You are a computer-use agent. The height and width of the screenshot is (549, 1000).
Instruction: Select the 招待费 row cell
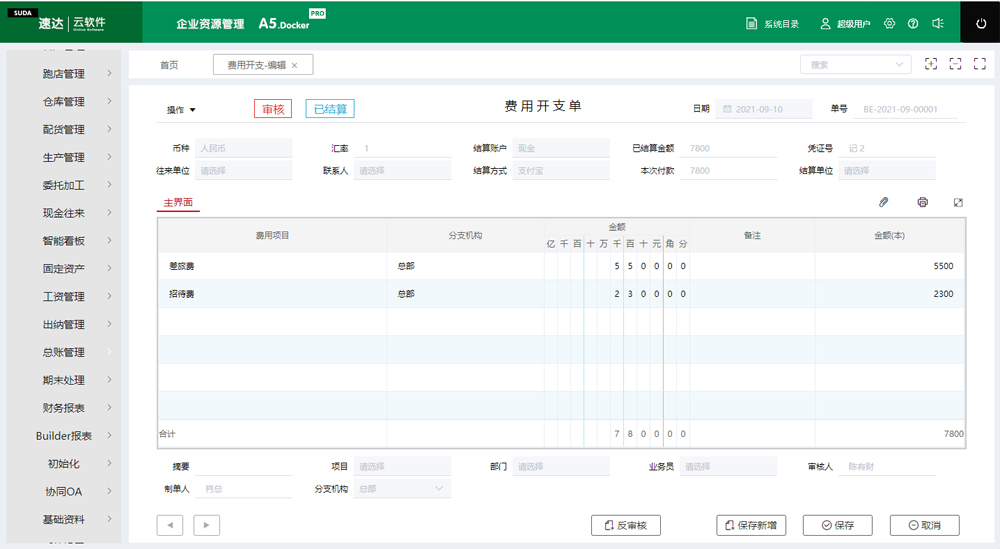[x=272, y=294]
